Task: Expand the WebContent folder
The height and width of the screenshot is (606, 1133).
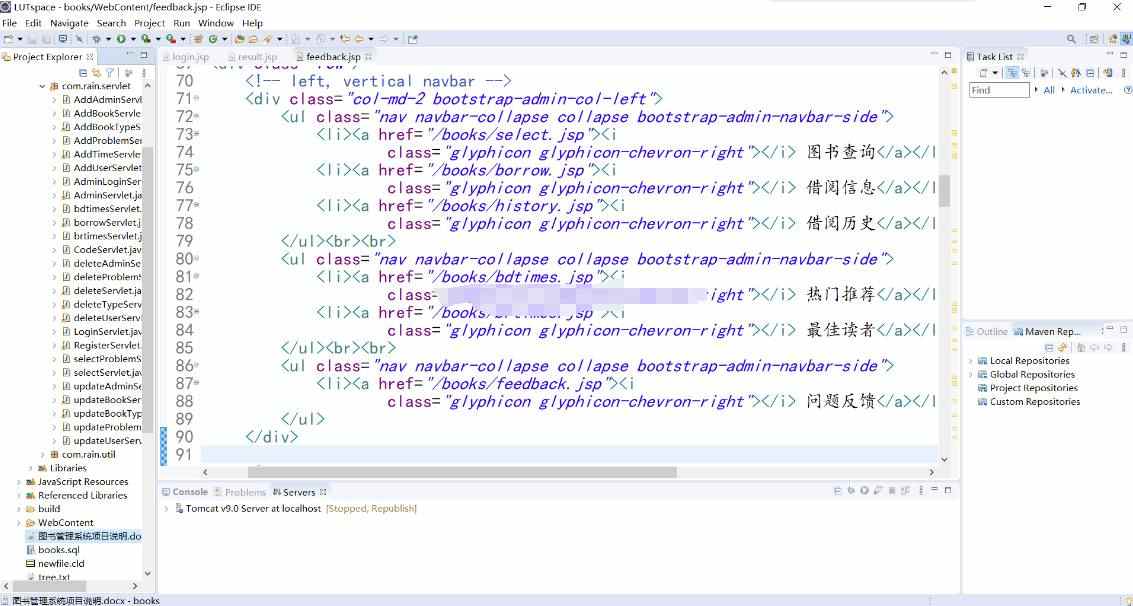Action: (18, 522)
